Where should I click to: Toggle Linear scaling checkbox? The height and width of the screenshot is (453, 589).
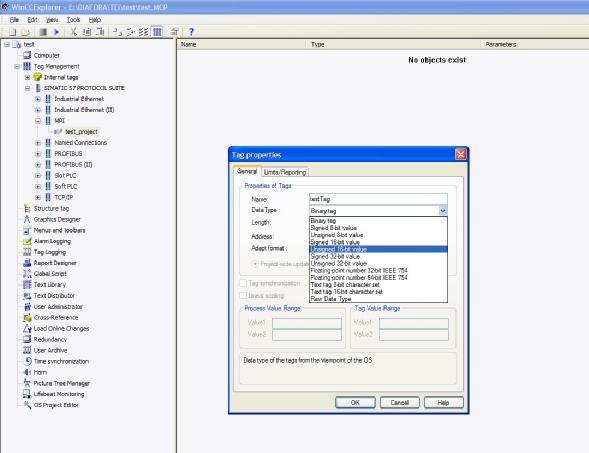[243, 296]
